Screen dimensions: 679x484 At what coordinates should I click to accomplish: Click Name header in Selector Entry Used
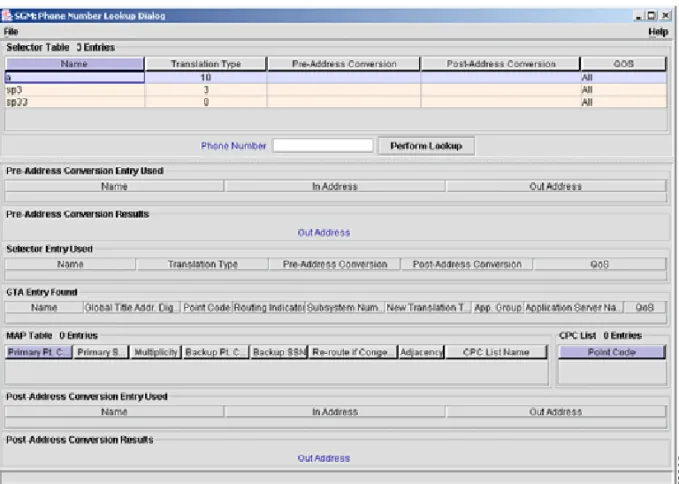click(70, 264)
